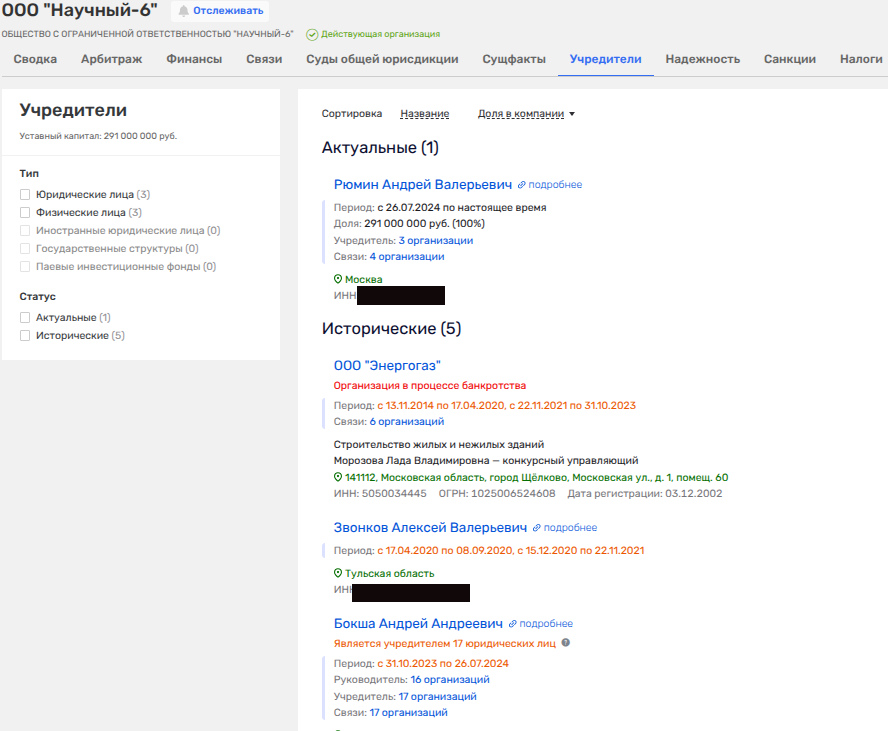Sort founders by Название

(x=424, y=114)
